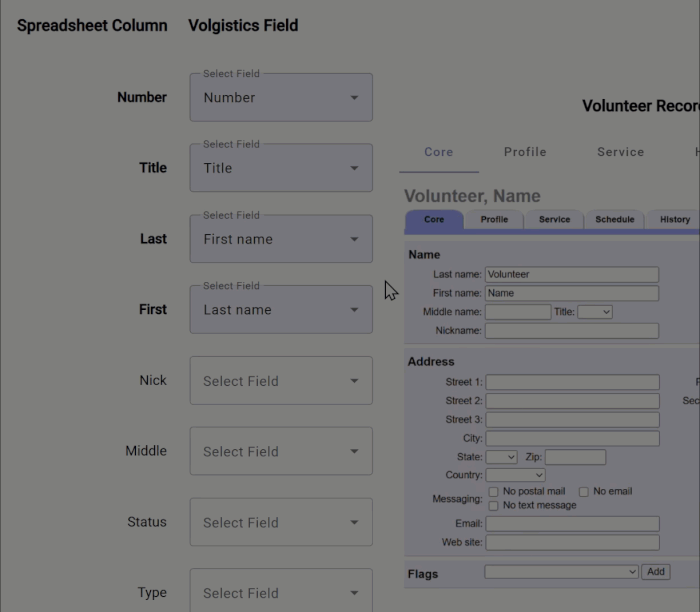Open the Nick row Select Field dropdown

pos(280,381)
